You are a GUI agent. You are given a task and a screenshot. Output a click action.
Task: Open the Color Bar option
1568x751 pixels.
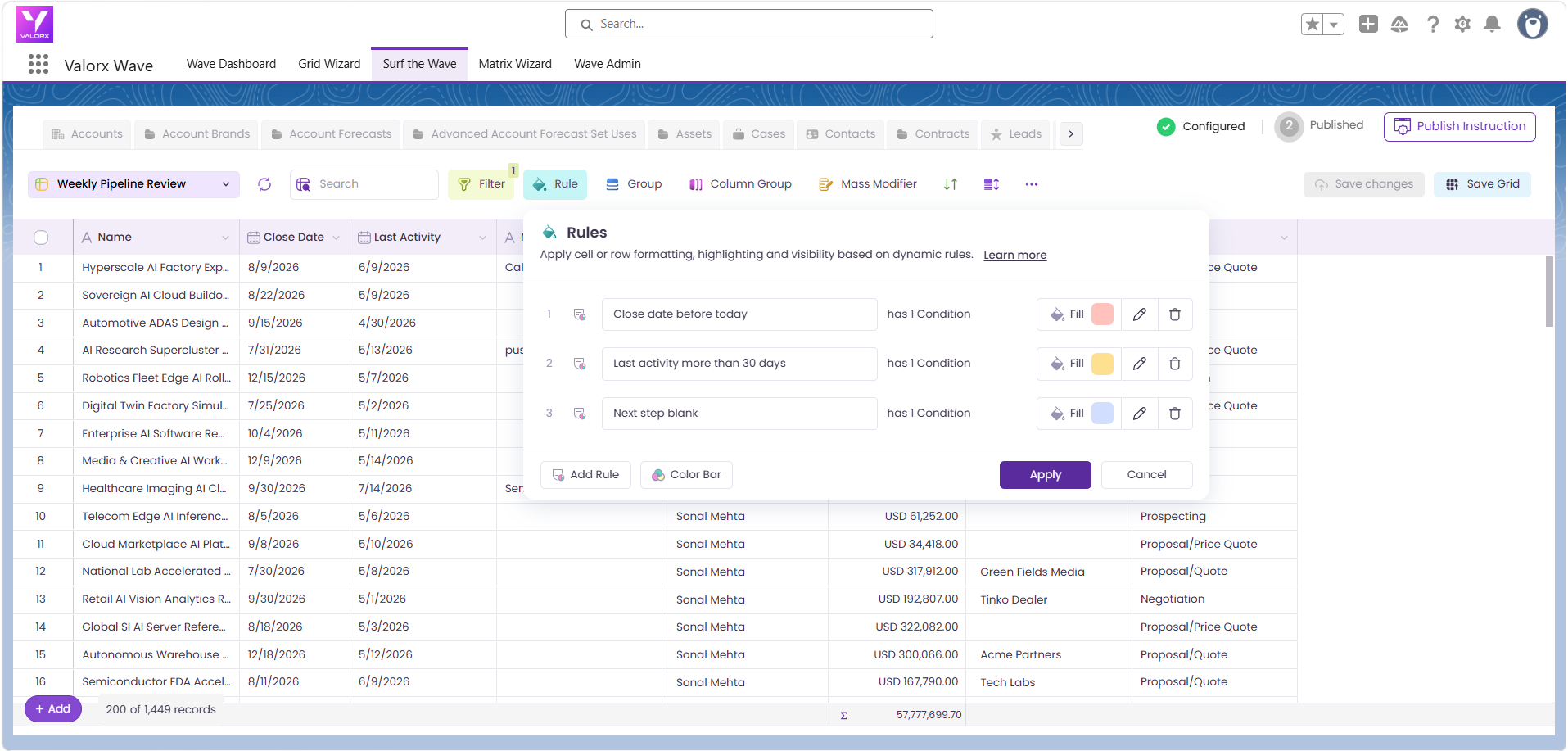pos(686,475)
